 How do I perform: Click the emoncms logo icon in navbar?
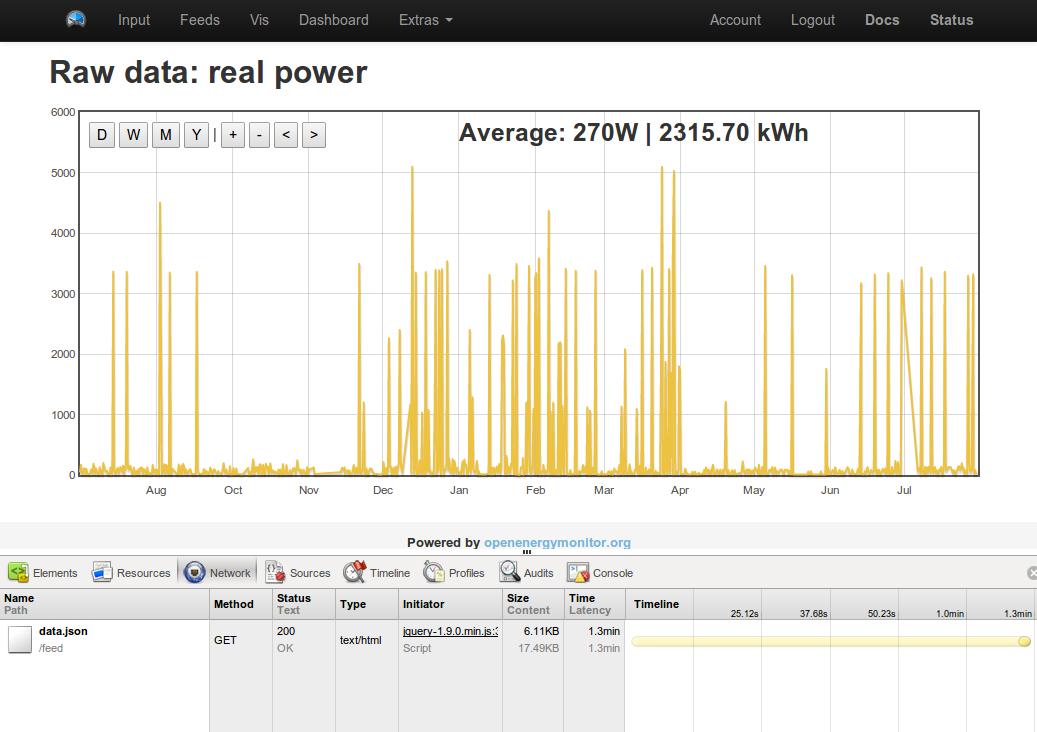click(76, 19)
